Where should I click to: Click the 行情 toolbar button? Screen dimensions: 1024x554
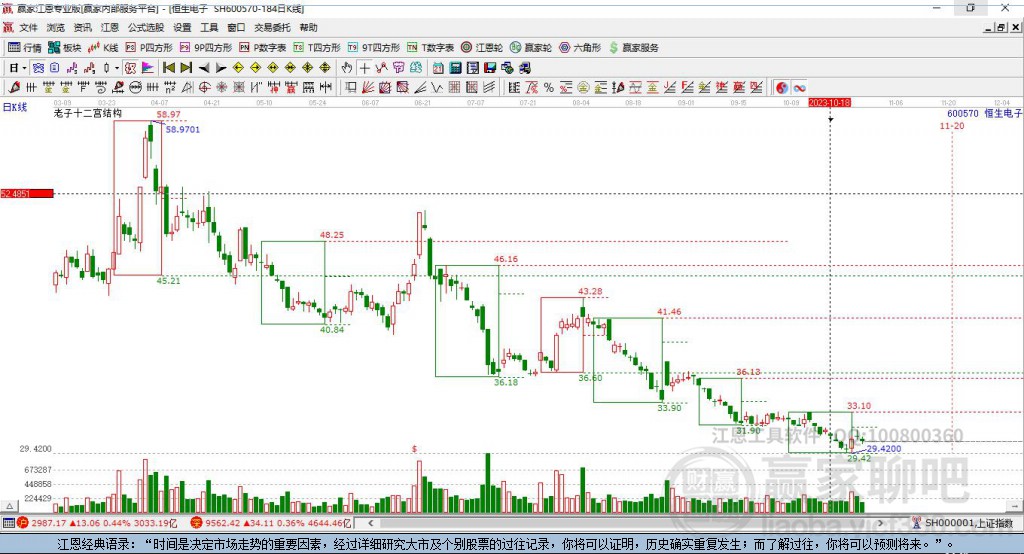coord(25,48)
